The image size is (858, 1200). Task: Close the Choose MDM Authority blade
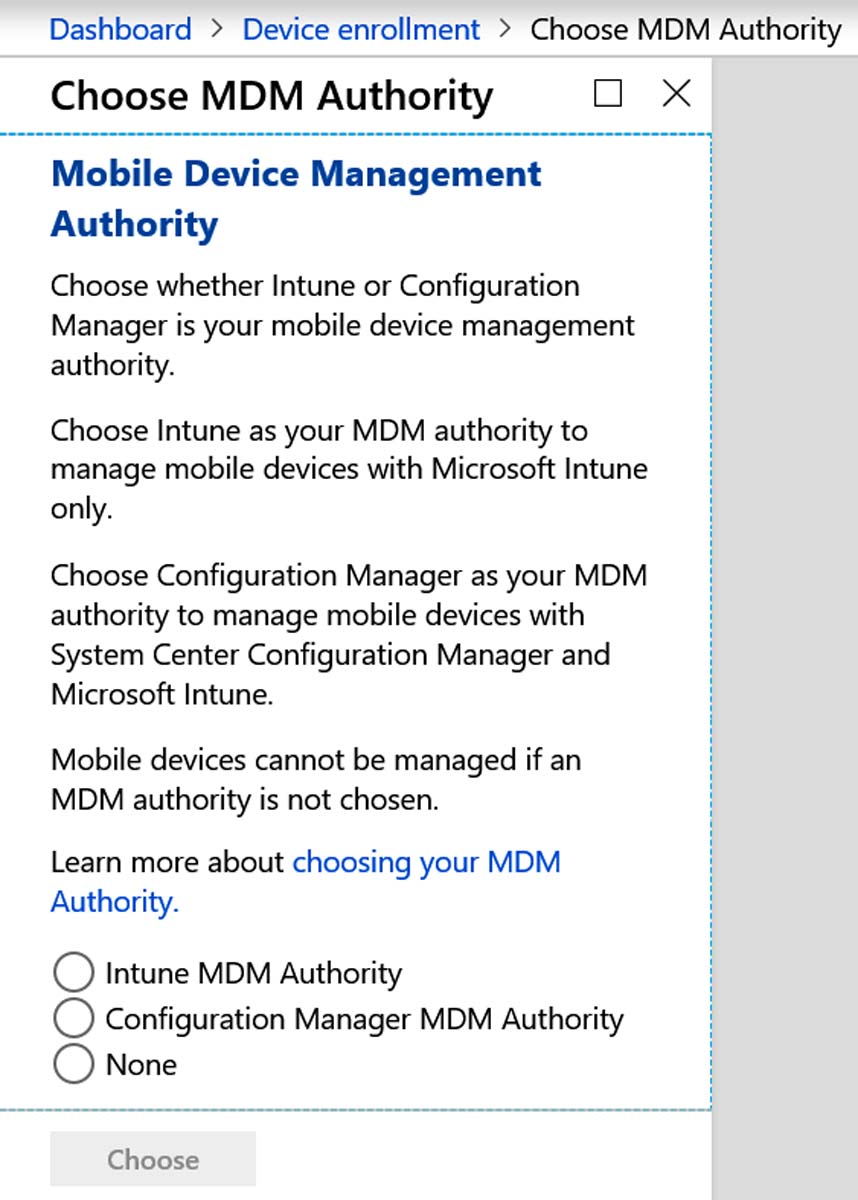(x=677, y=94)
